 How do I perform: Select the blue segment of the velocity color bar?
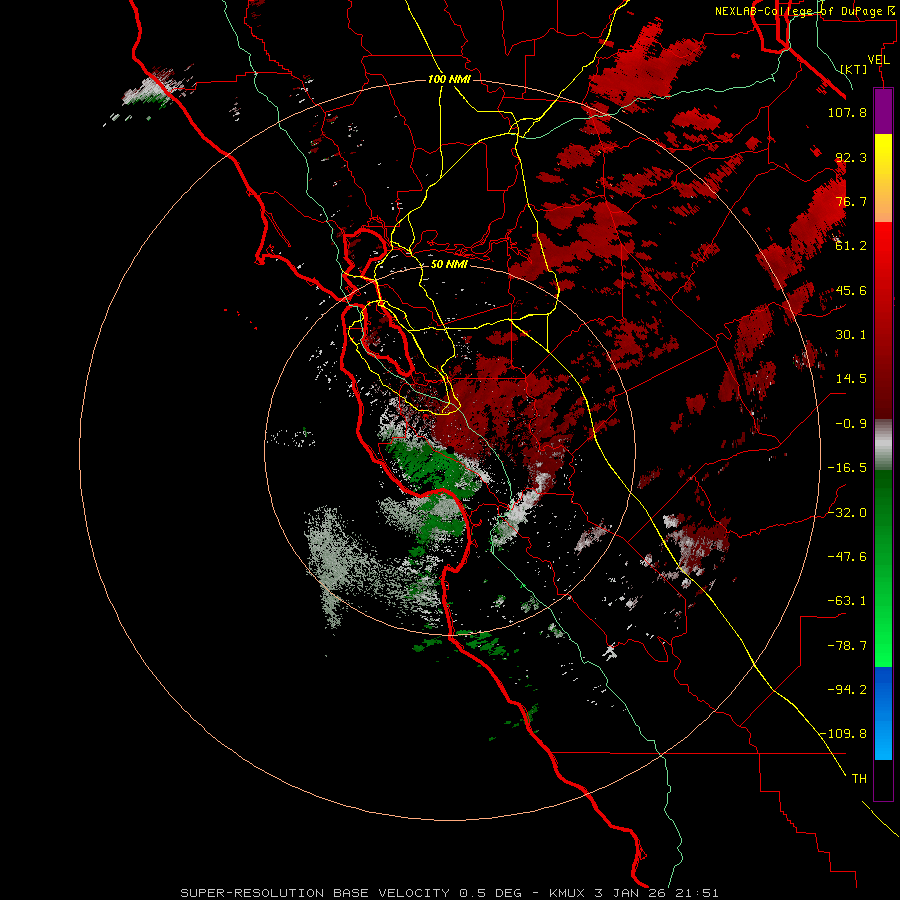[883, 713]
